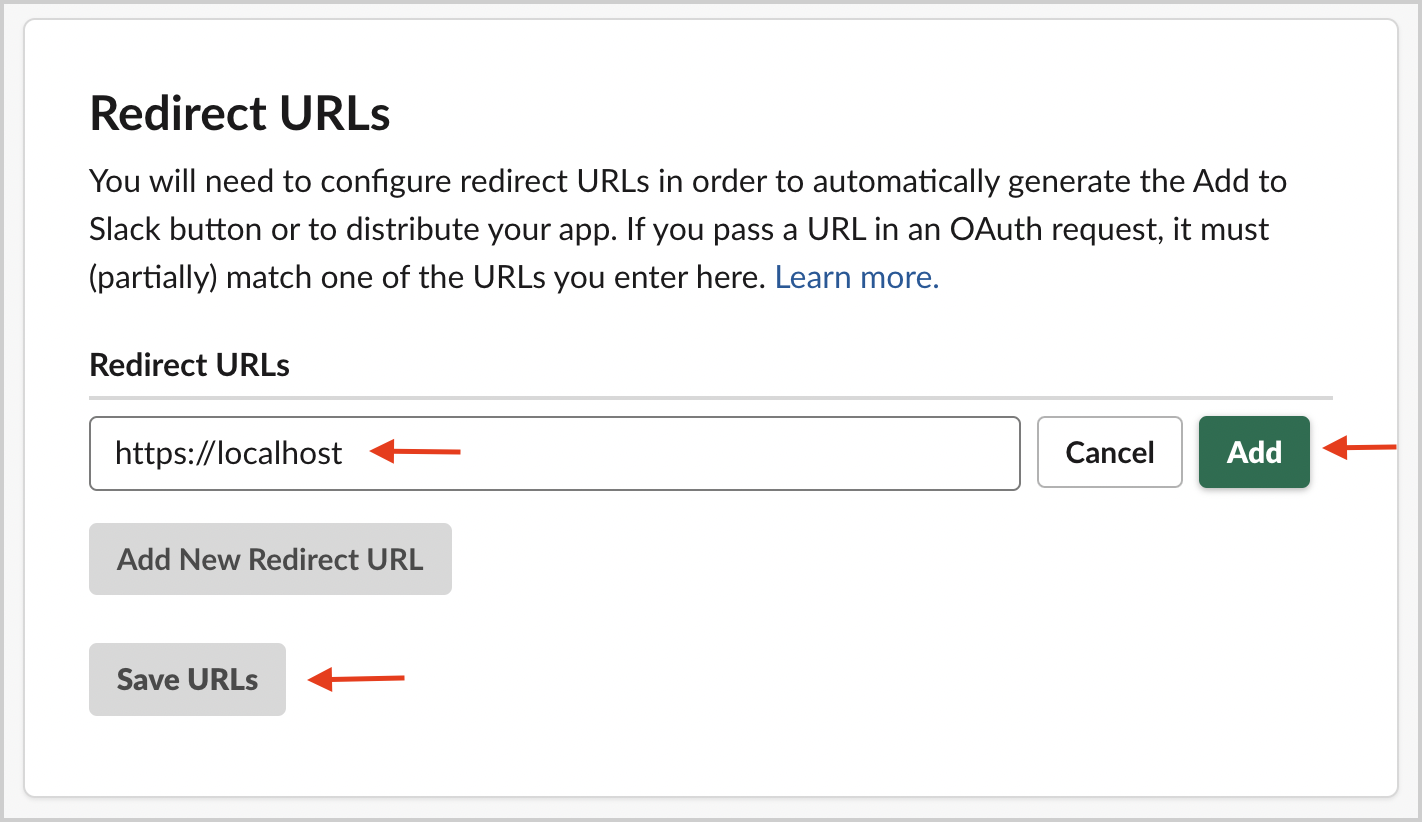Screen dimensions: 1422x822
Task: Click the Redirect URLs field label
Action: 189,364
